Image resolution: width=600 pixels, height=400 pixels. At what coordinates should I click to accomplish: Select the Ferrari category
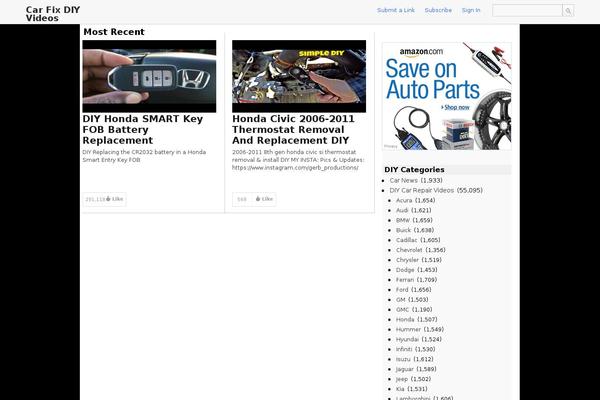[404, 280]
